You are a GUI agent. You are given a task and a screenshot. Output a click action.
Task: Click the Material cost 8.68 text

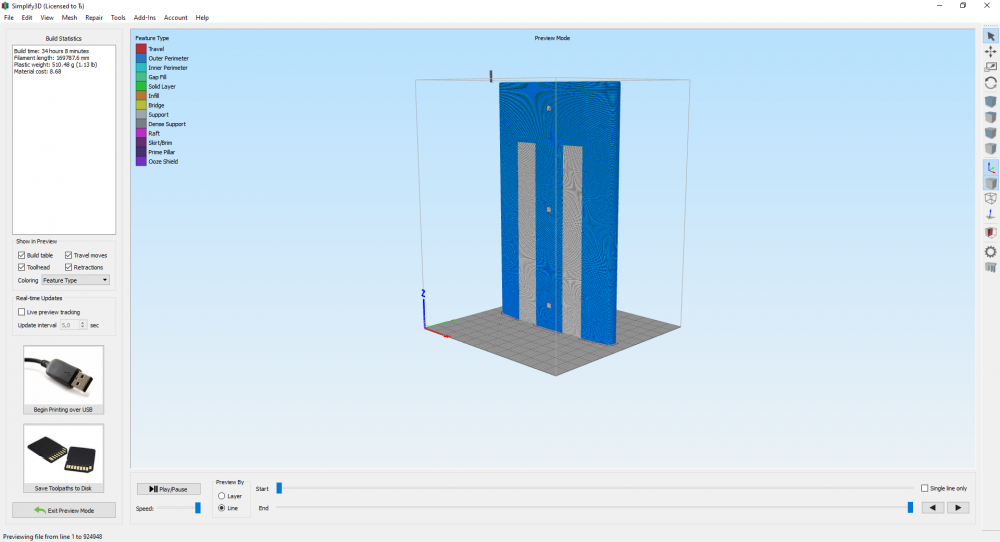pyautogui.click(x=38, y=71)
